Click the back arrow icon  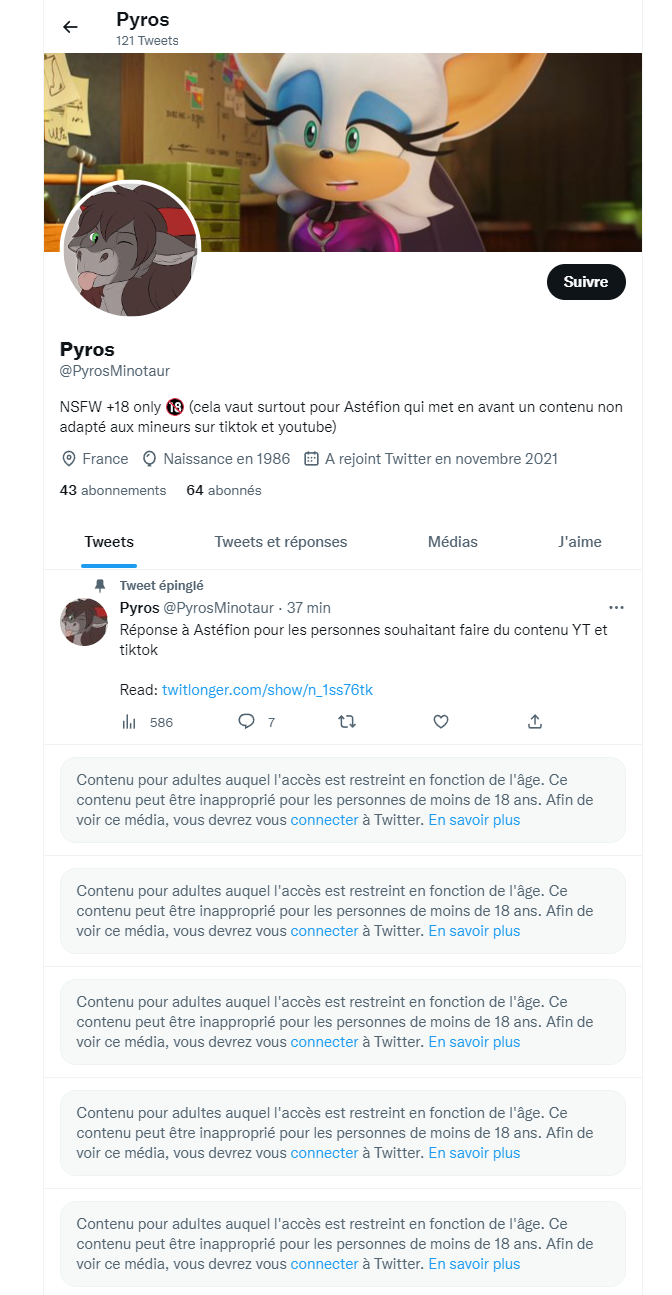click(70, 27)
